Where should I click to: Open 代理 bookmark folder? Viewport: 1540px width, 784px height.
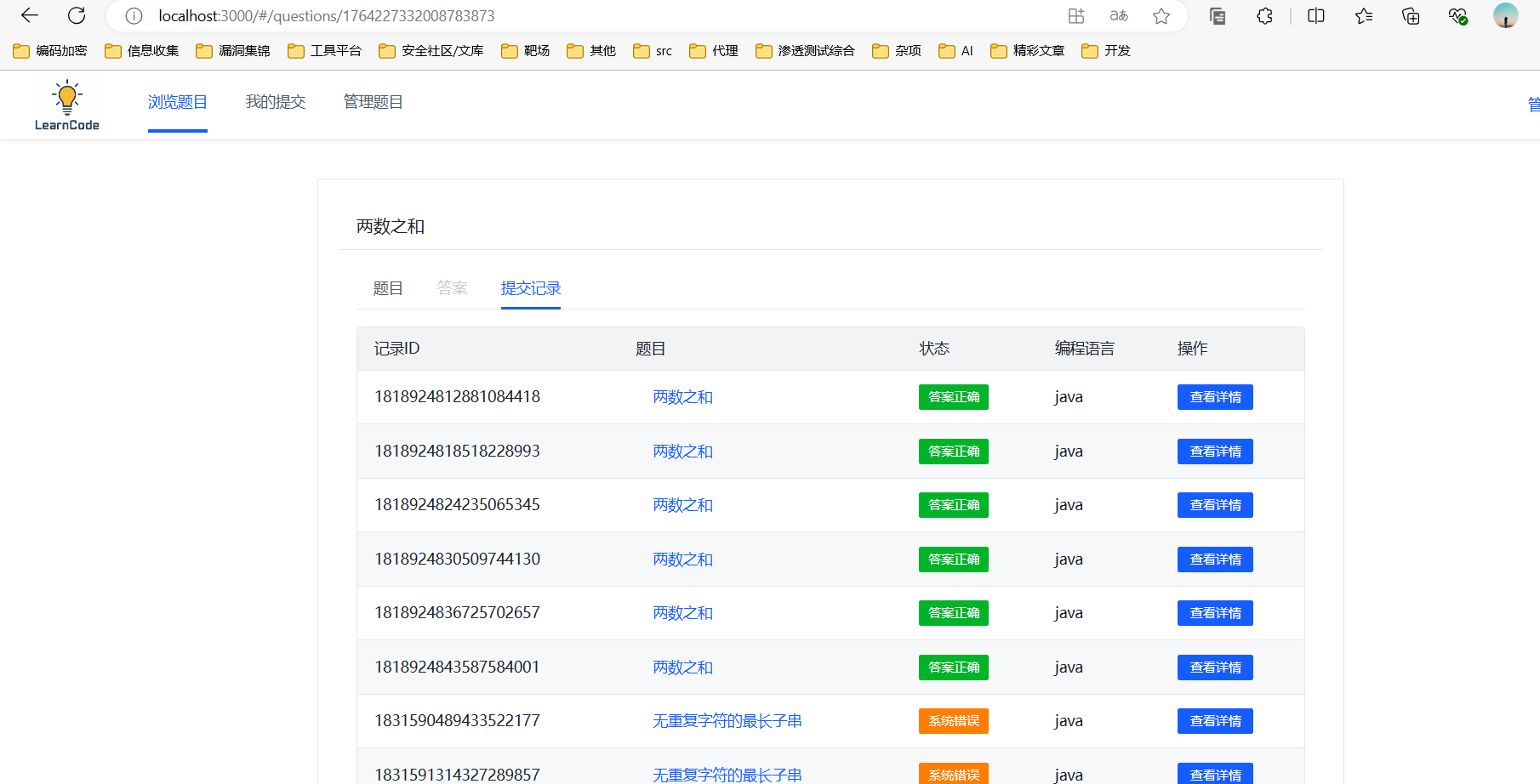pyautogui.click(x=714, y=51)
